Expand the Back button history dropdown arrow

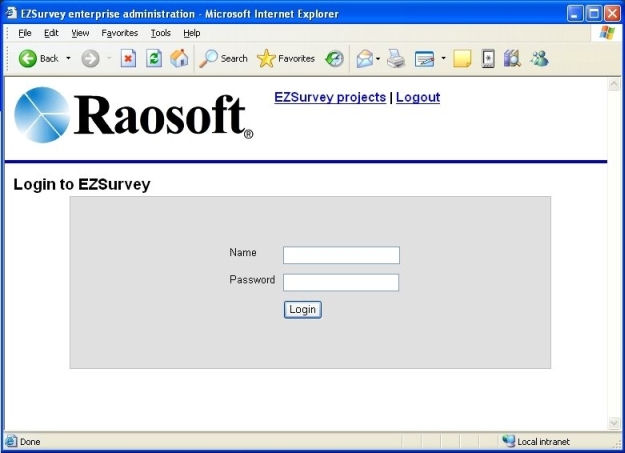[68, 59]
